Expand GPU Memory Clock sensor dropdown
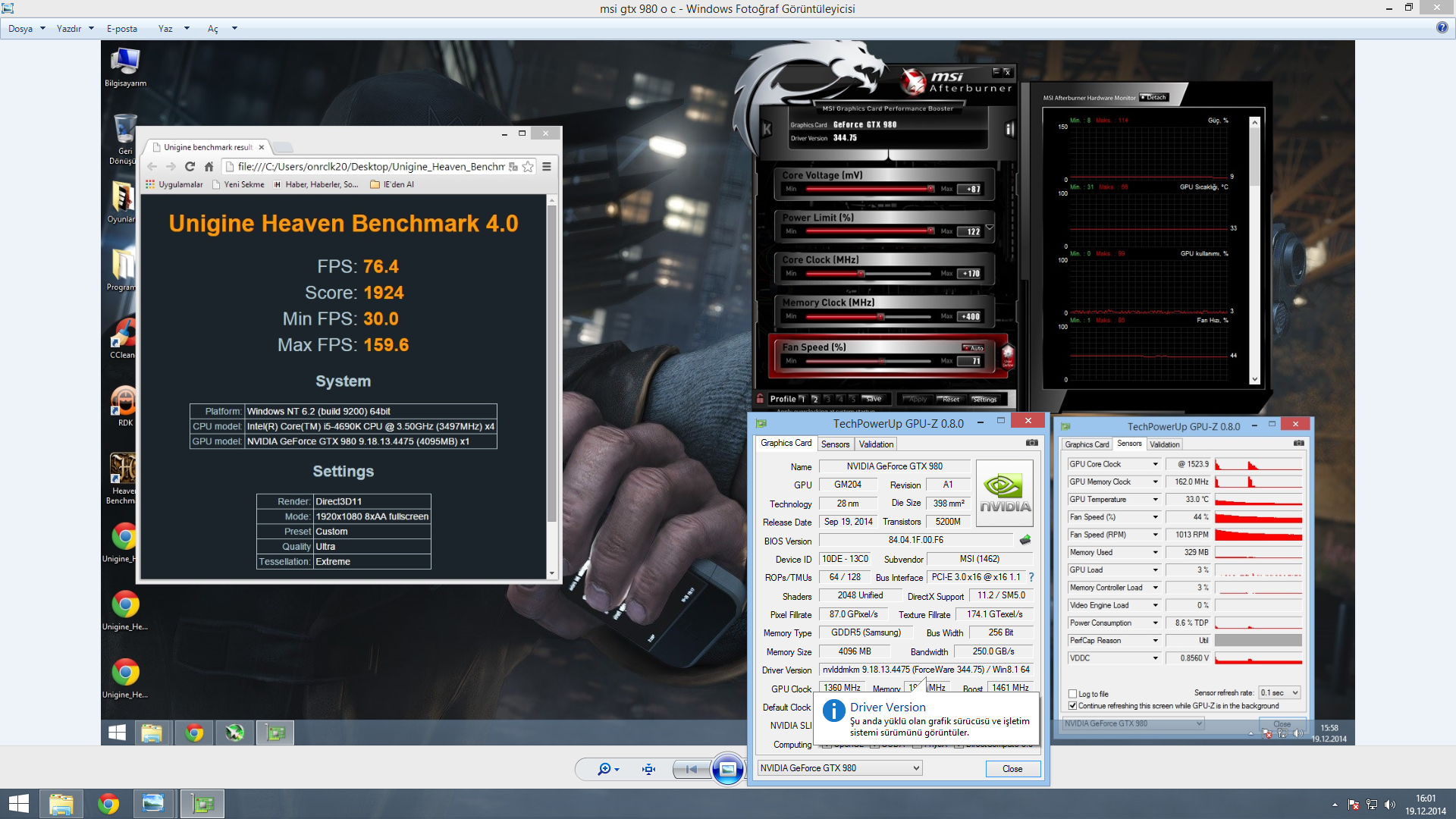Image resolution: width=1456 pixels, height=819 pixels. tap(1156, 482)
